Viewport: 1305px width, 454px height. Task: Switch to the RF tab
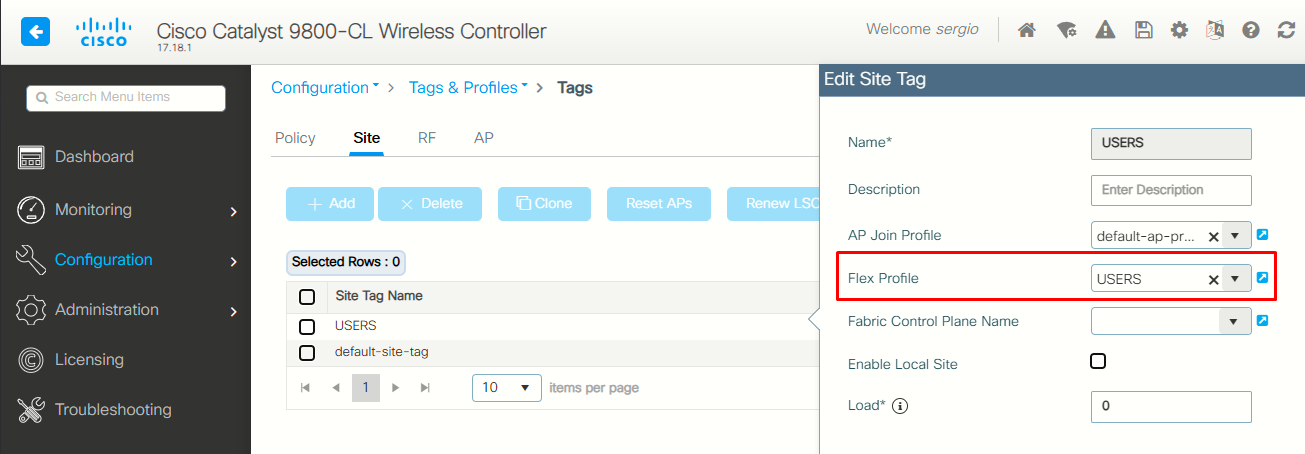(427, 138)
